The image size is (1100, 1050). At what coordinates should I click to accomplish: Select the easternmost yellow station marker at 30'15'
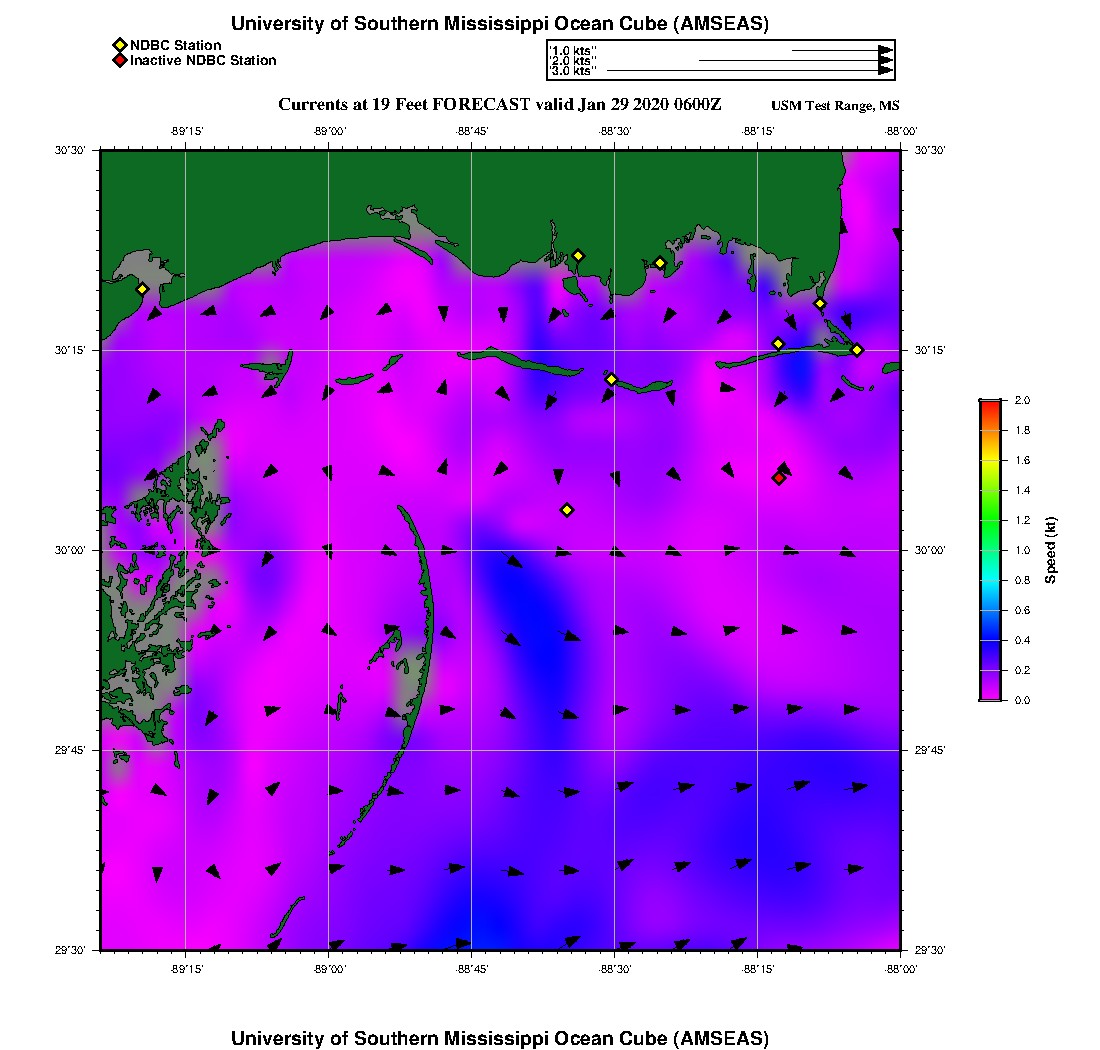coord(857,350)
